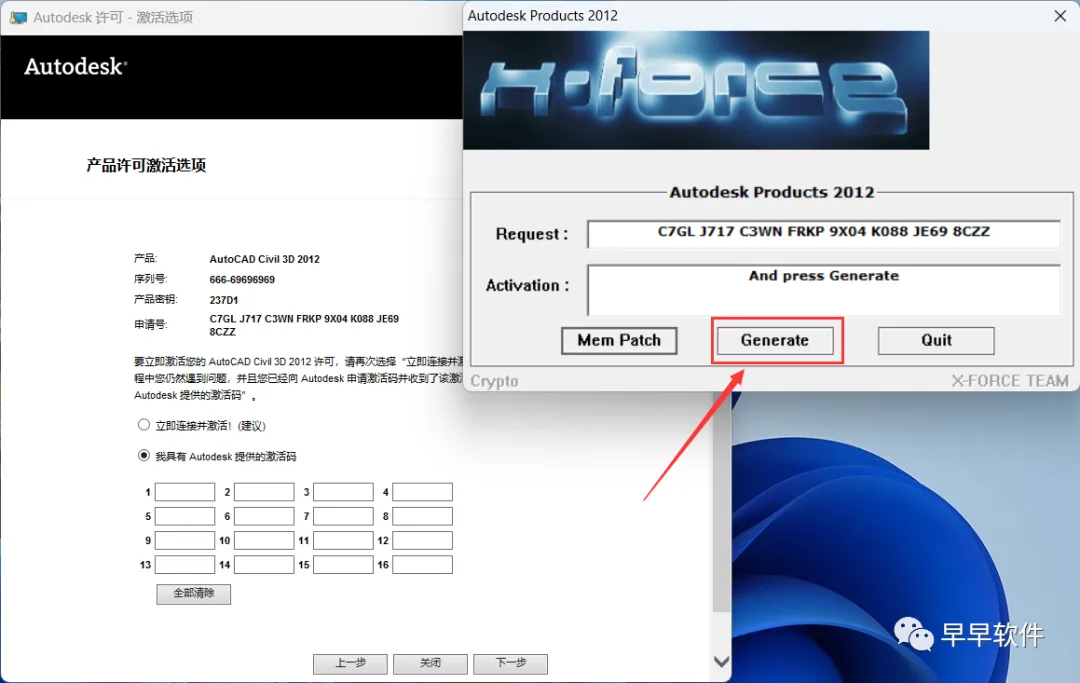1080x683 pixels.
Task: Click the Generate button
Action: (775, 341)
